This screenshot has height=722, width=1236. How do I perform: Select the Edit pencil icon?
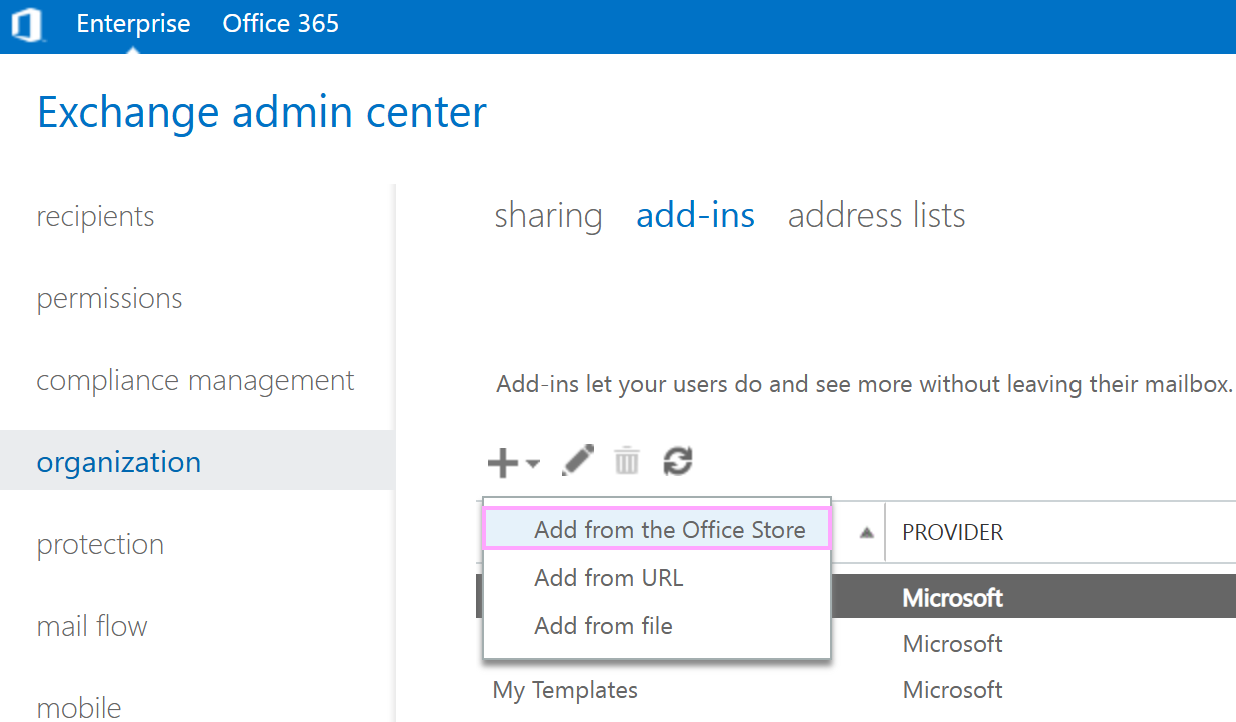[577, 461]
